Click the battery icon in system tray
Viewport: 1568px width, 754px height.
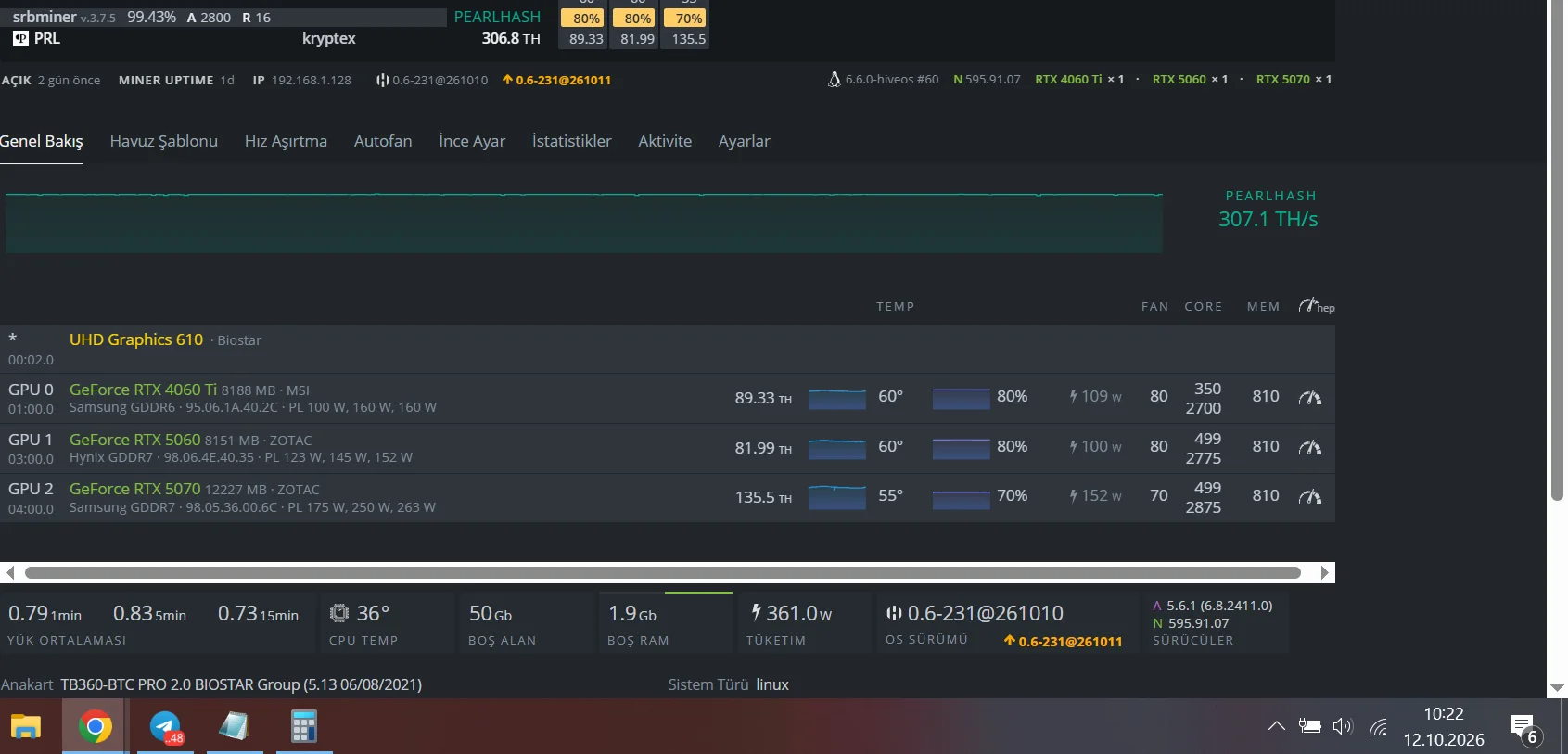[x=1309, y=726]
